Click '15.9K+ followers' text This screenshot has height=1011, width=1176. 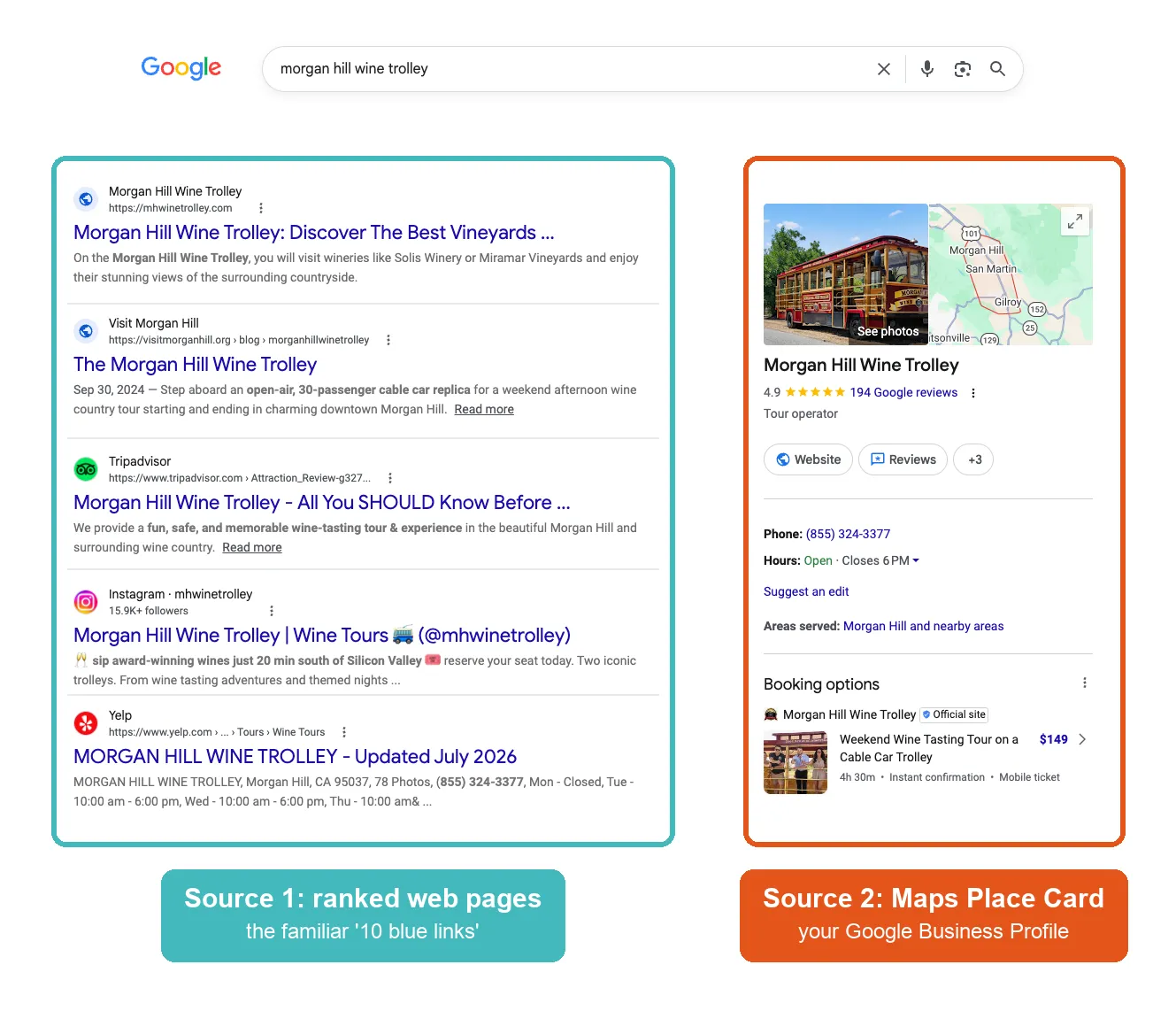(149, 611)
